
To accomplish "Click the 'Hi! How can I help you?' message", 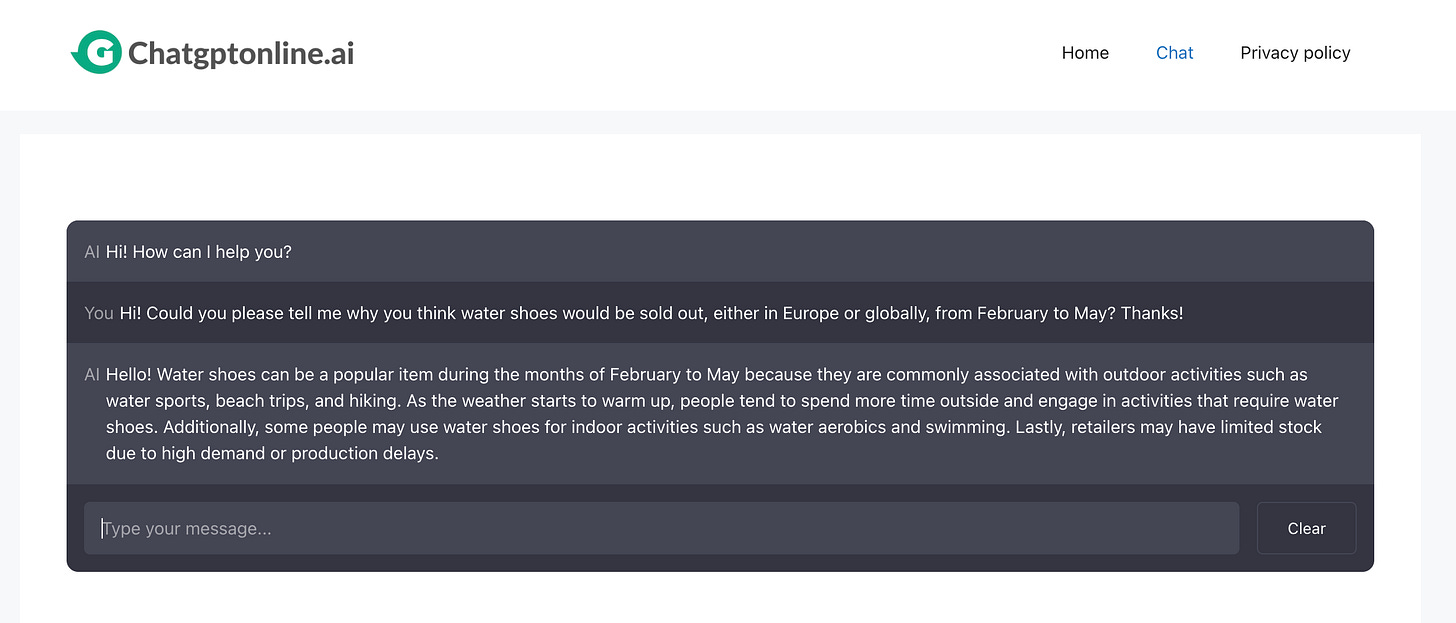I will pyautogui.click(x=198, y=252).
